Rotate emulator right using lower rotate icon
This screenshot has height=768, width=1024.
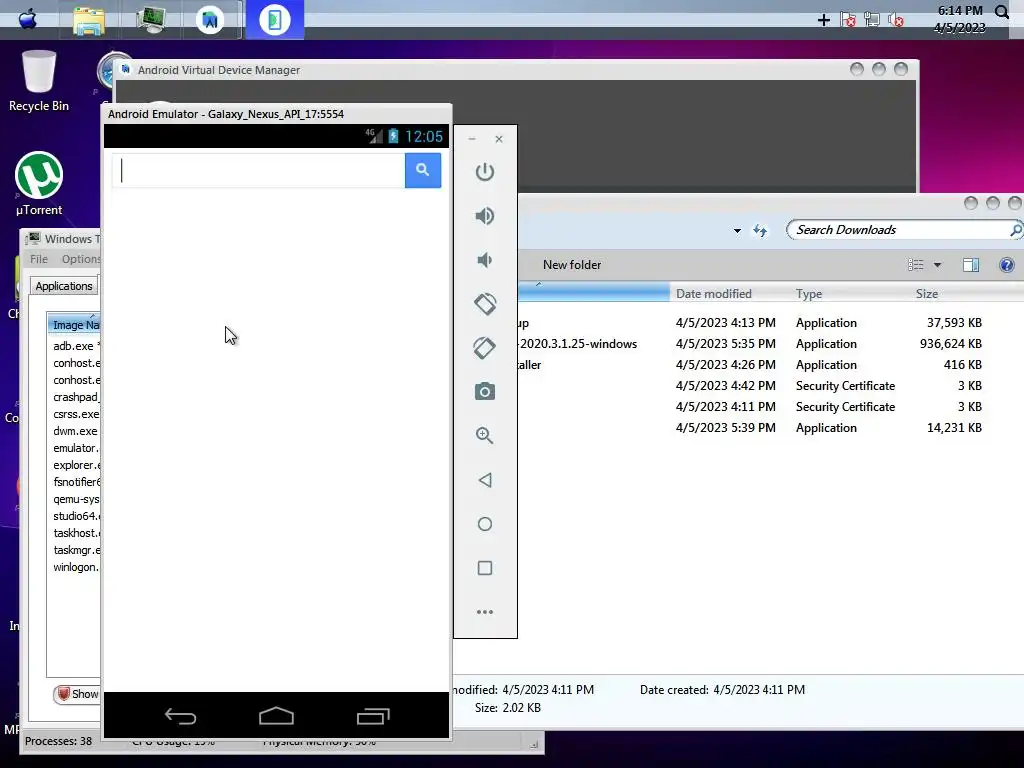point(485,347)
